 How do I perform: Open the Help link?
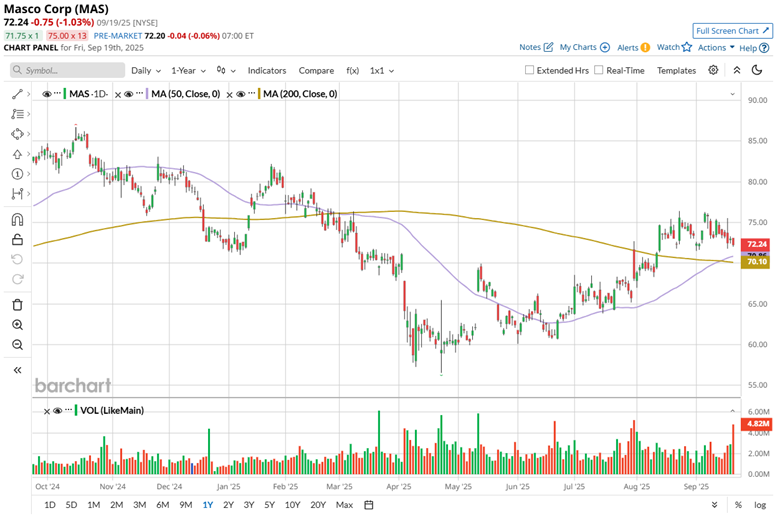pos(754,48)
